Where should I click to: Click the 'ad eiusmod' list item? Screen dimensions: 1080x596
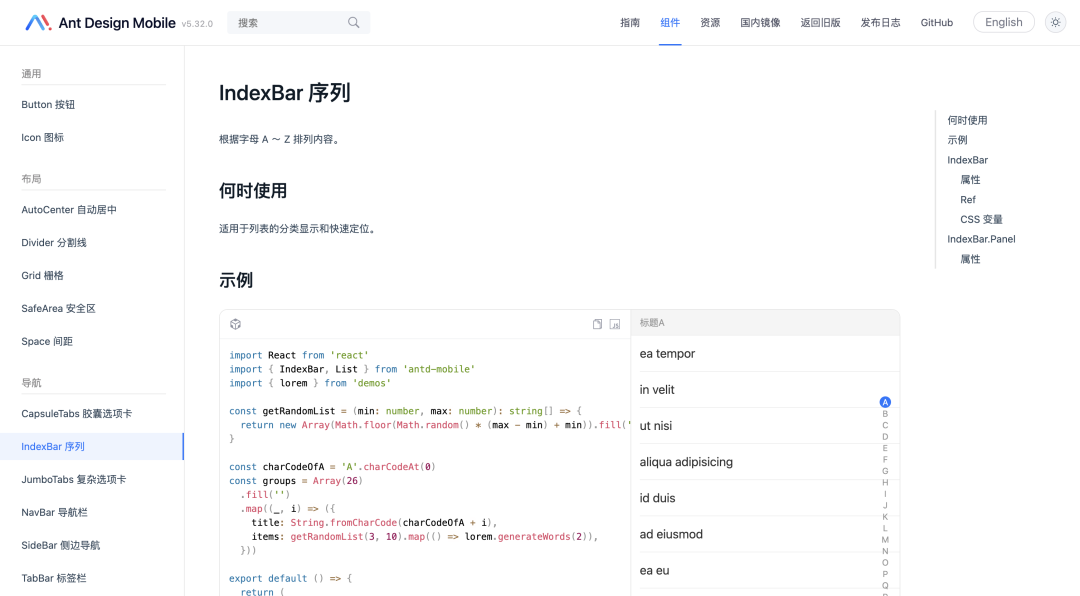click(x=765, y=534)
